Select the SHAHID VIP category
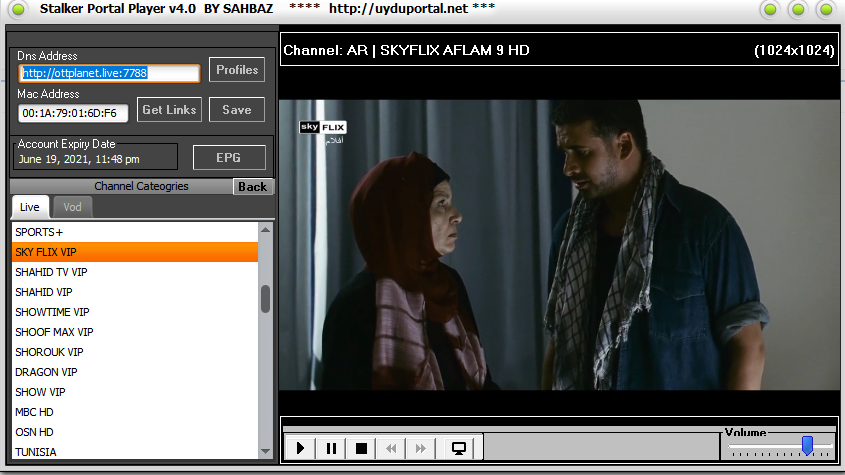845x475 pixels. pyautogui.click(x=135, y=292)
